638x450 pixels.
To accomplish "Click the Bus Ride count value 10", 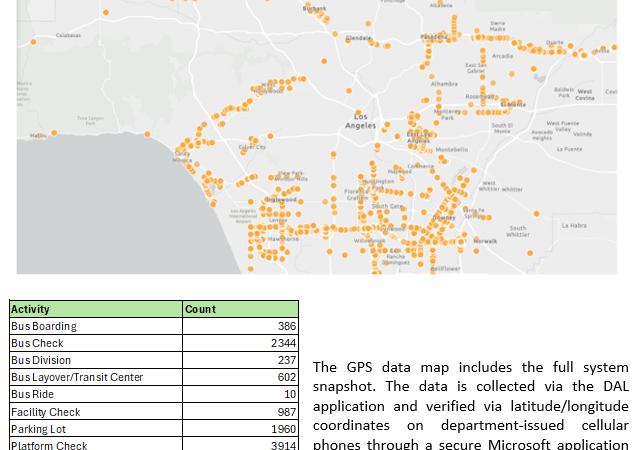I will (x=287, y=394).
